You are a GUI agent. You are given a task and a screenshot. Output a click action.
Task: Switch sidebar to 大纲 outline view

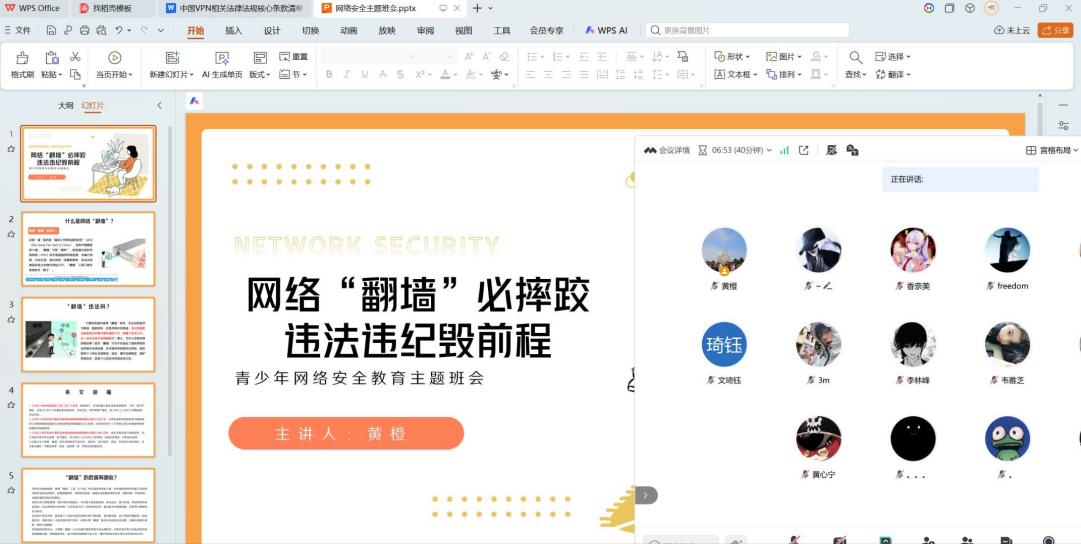(65, 105)
